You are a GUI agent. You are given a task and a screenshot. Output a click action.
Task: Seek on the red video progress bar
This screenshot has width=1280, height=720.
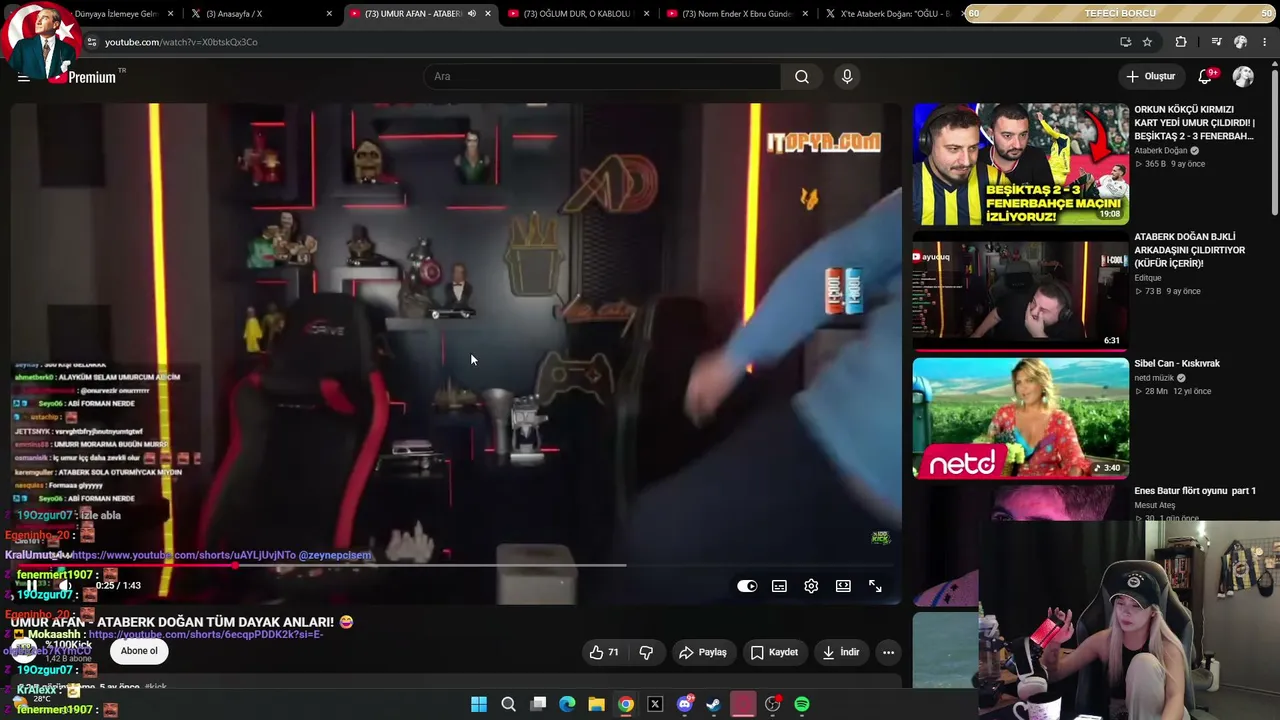[x=456, y=566]
